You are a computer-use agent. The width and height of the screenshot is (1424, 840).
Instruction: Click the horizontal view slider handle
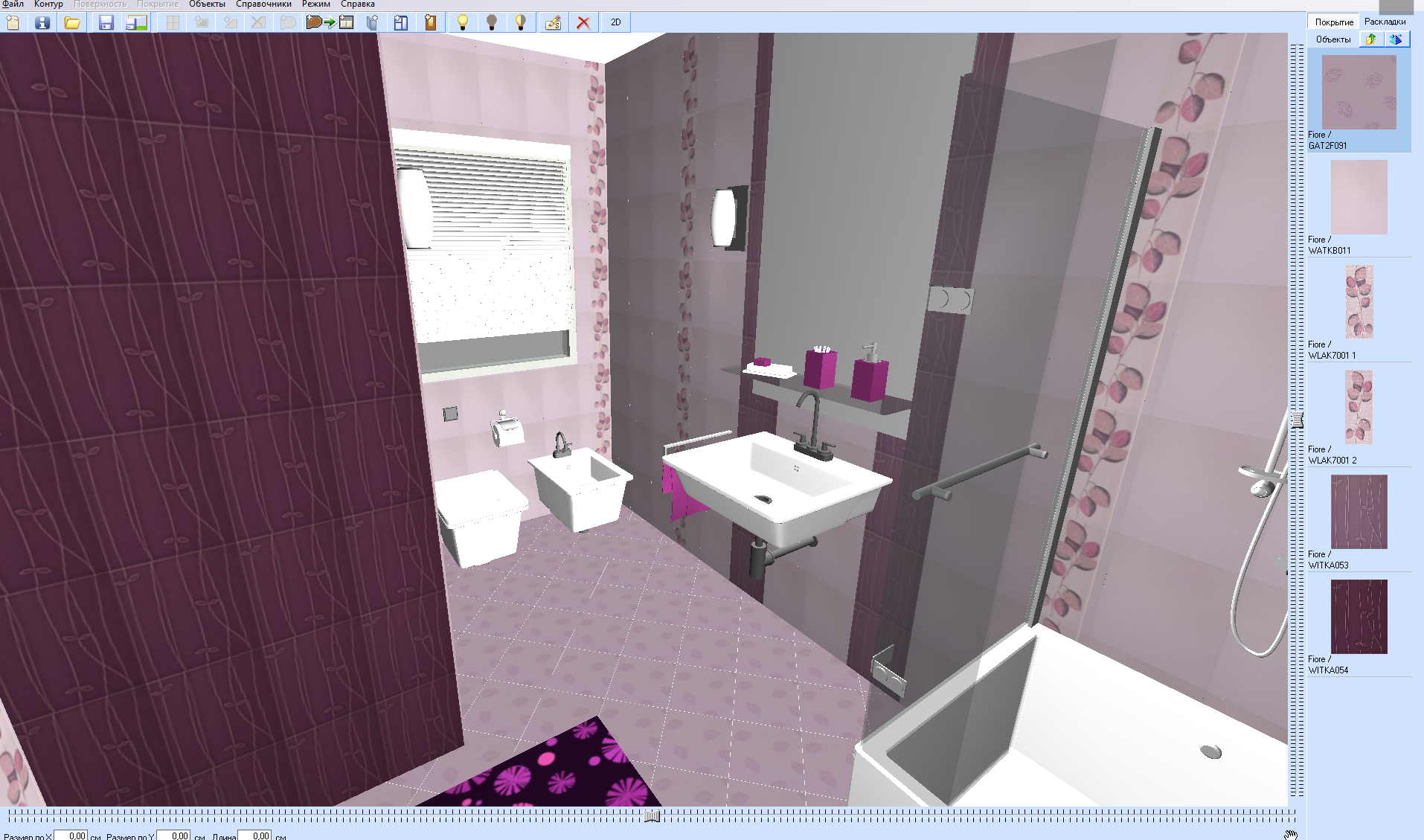[x=652, y=816]
